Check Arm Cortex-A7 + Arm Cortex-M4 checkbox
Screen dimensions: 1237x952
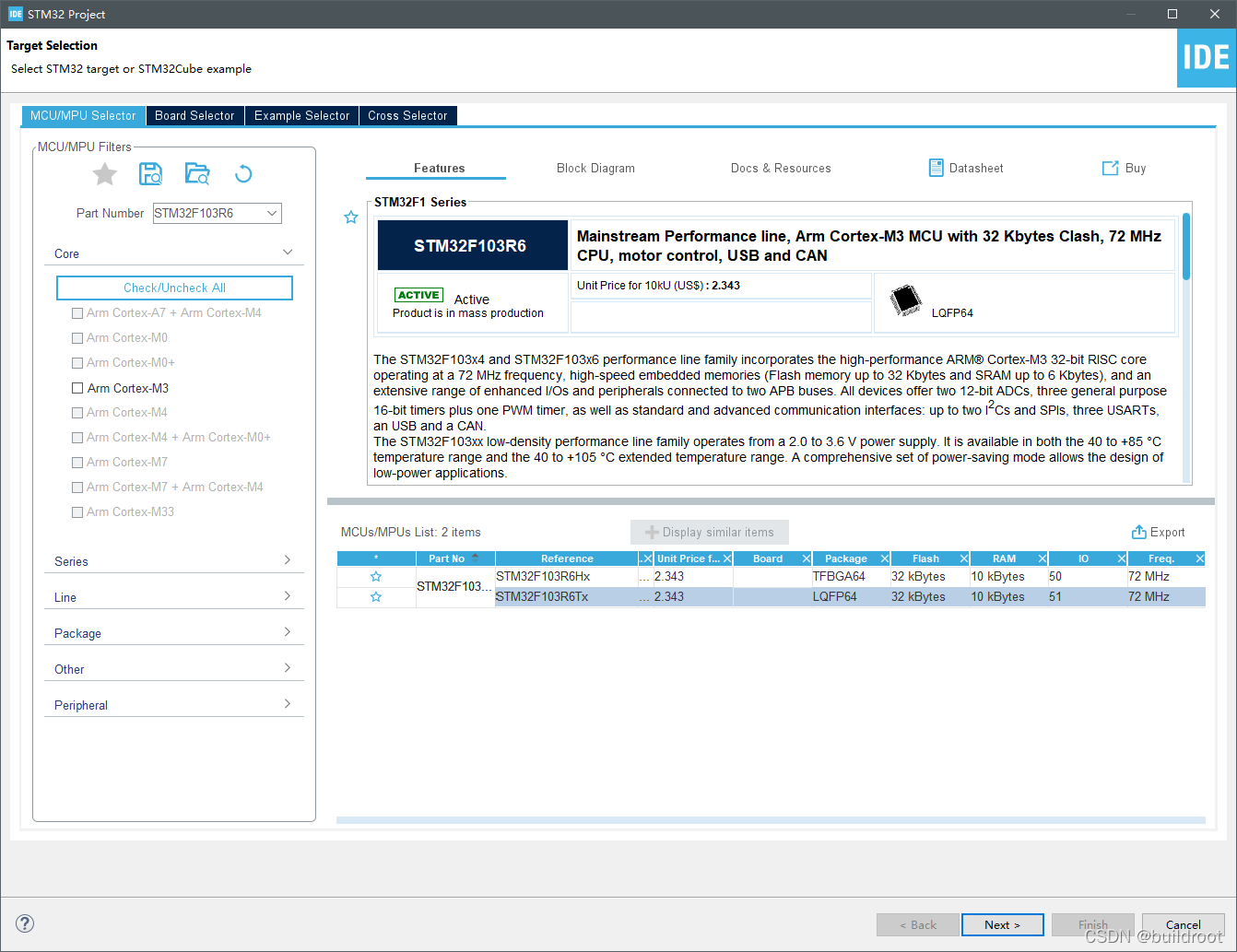coord(77,313)
